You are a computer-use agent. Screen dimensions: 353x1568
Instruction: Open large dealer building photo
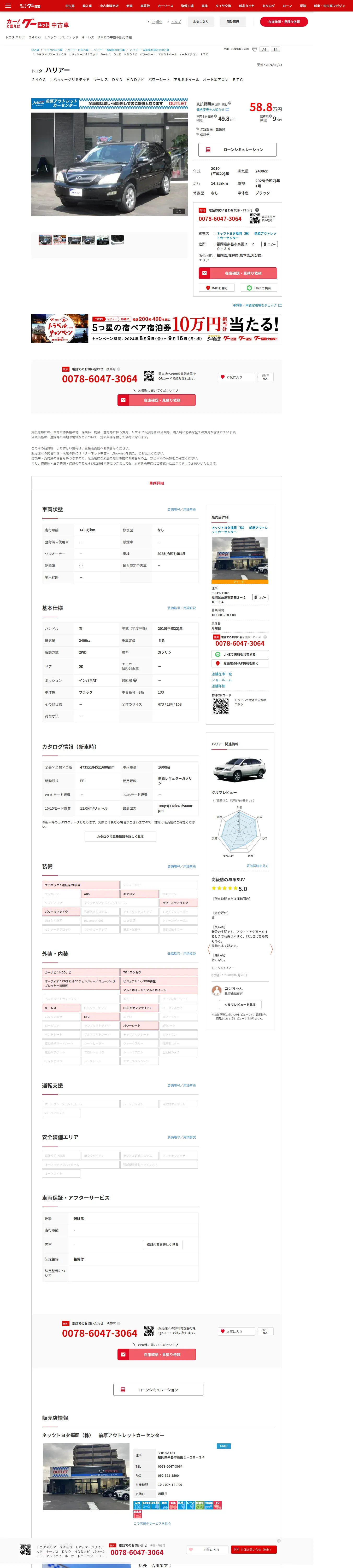click(x=86, y=1477)
